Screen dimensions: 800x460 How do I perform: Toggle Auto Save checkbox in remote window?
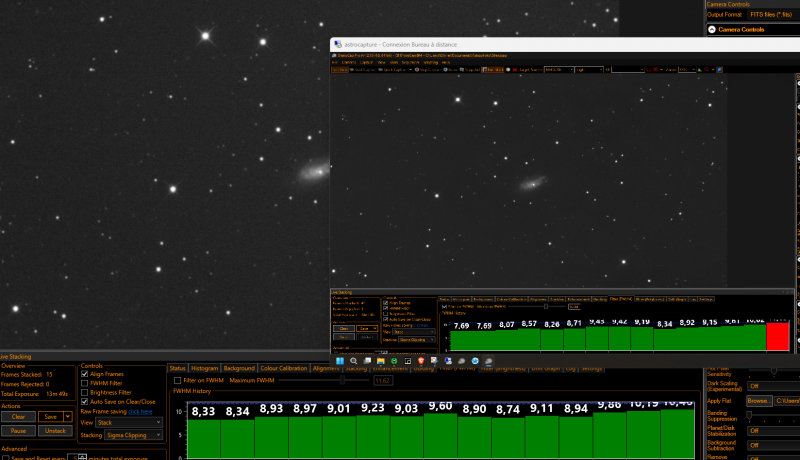pyautogui.click(x=386, y=319)
